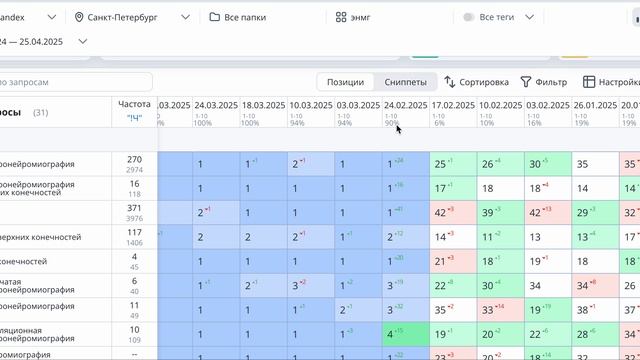This screenshot has height=360, width=640.
Task: Expand the Все теги dropdown arrow
Action: coord(529,17)
